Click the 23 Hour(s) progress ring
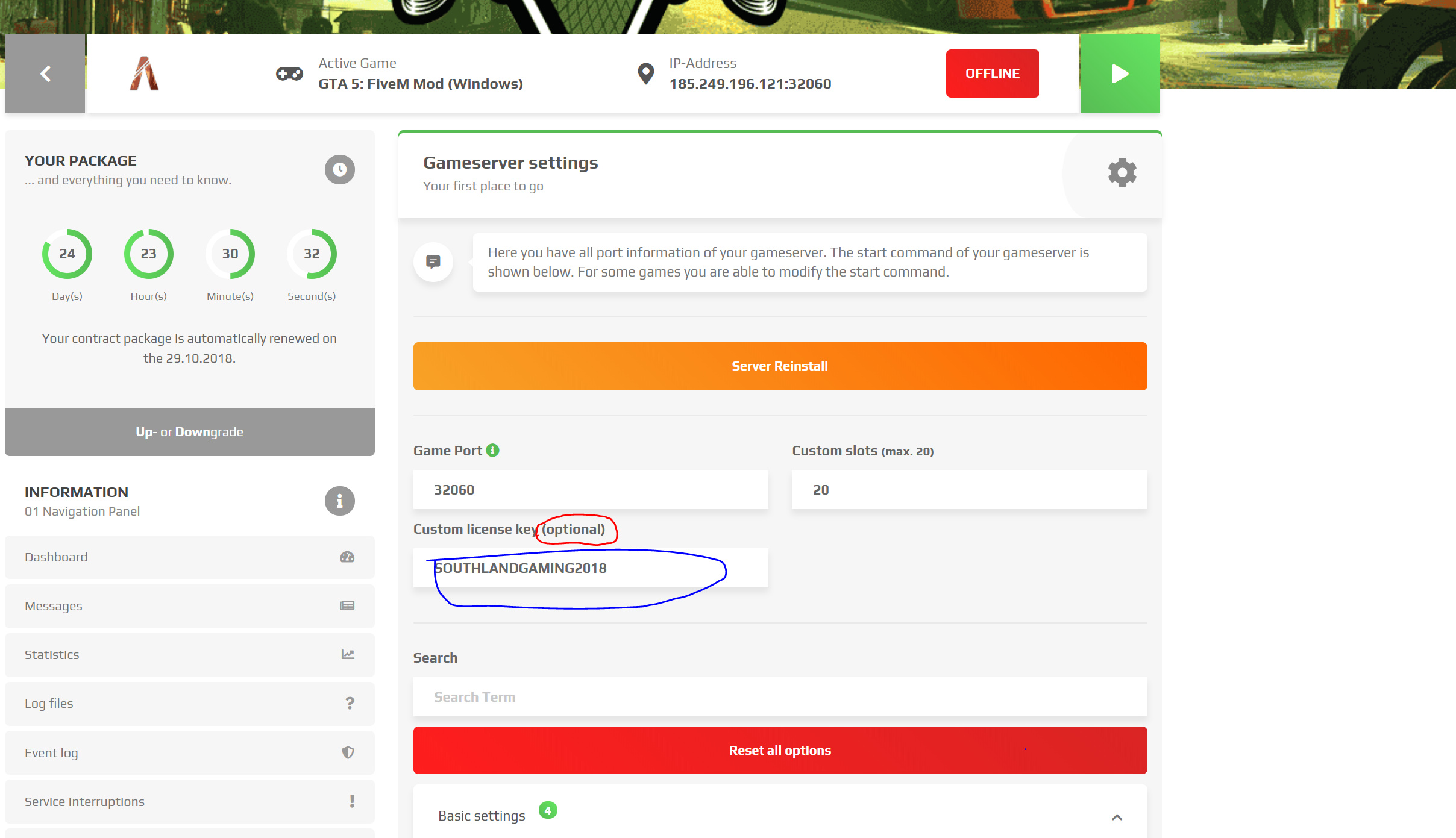 (x=148, y=254)
